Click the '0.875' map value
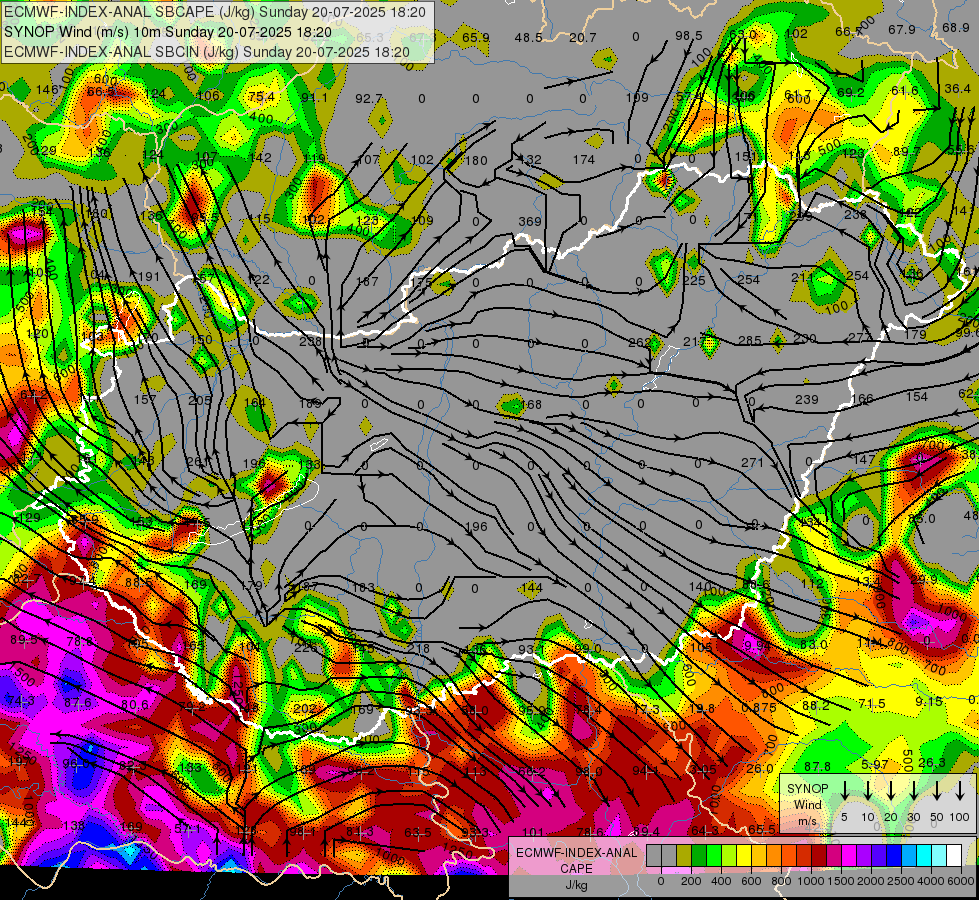The image size is (979, 900). coord(759,708)
